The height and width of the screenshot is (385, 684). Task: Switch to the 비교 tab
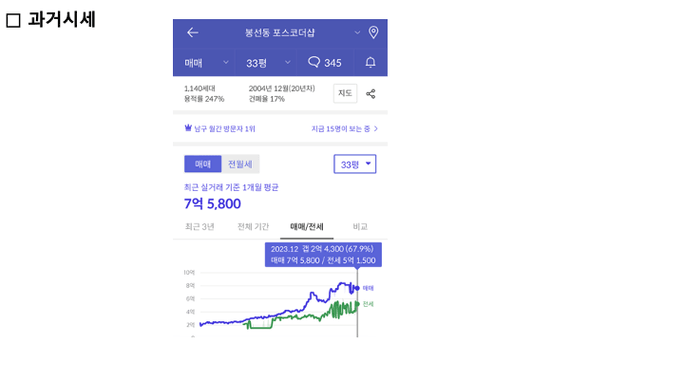pyautogui.click(x=360, y=227)
